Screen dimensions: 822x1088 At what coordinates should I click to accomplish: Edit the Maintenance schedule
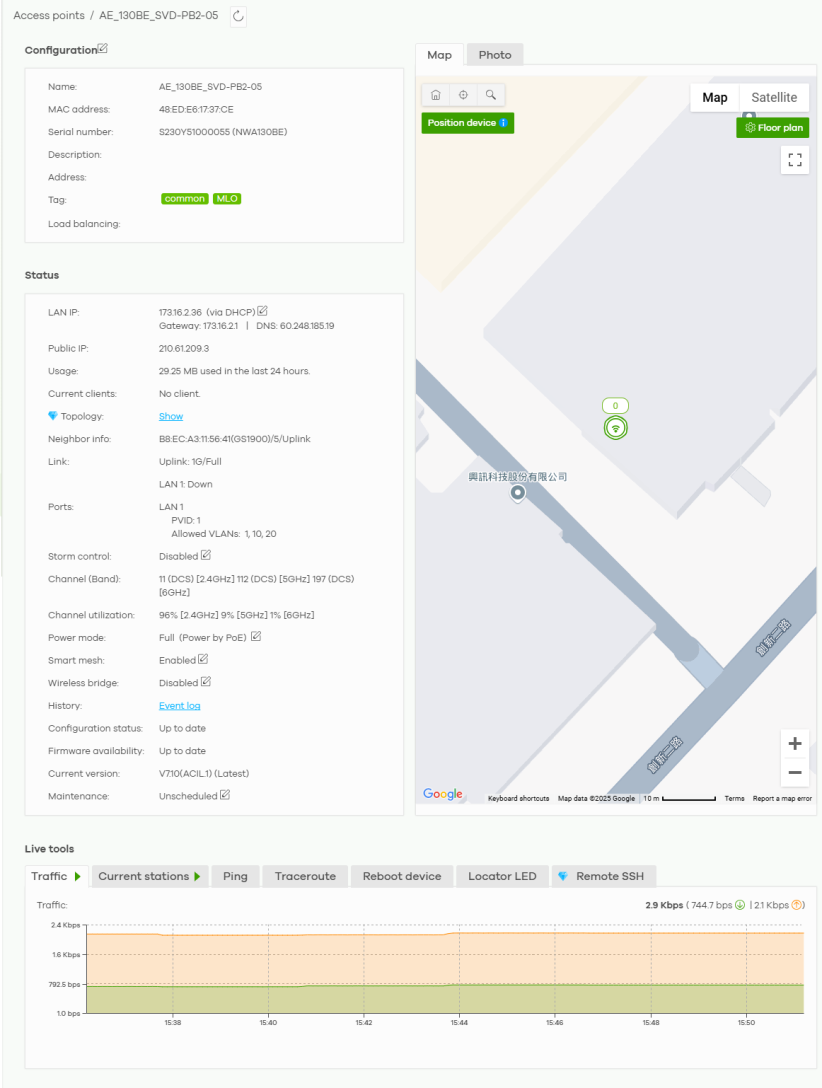[x=225, y=795]
